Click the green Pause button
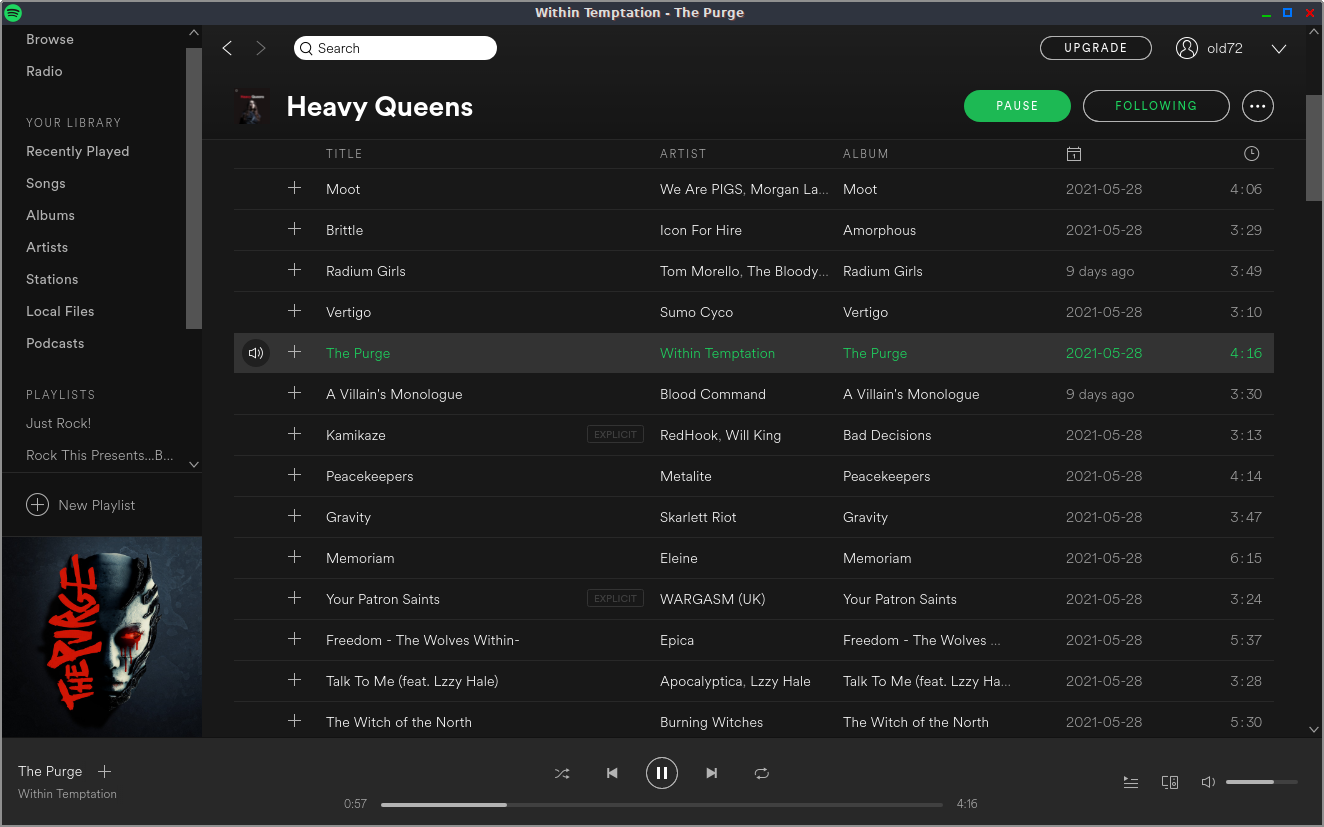This screenshot has width=1324, height=827. tap(1017, 106)
